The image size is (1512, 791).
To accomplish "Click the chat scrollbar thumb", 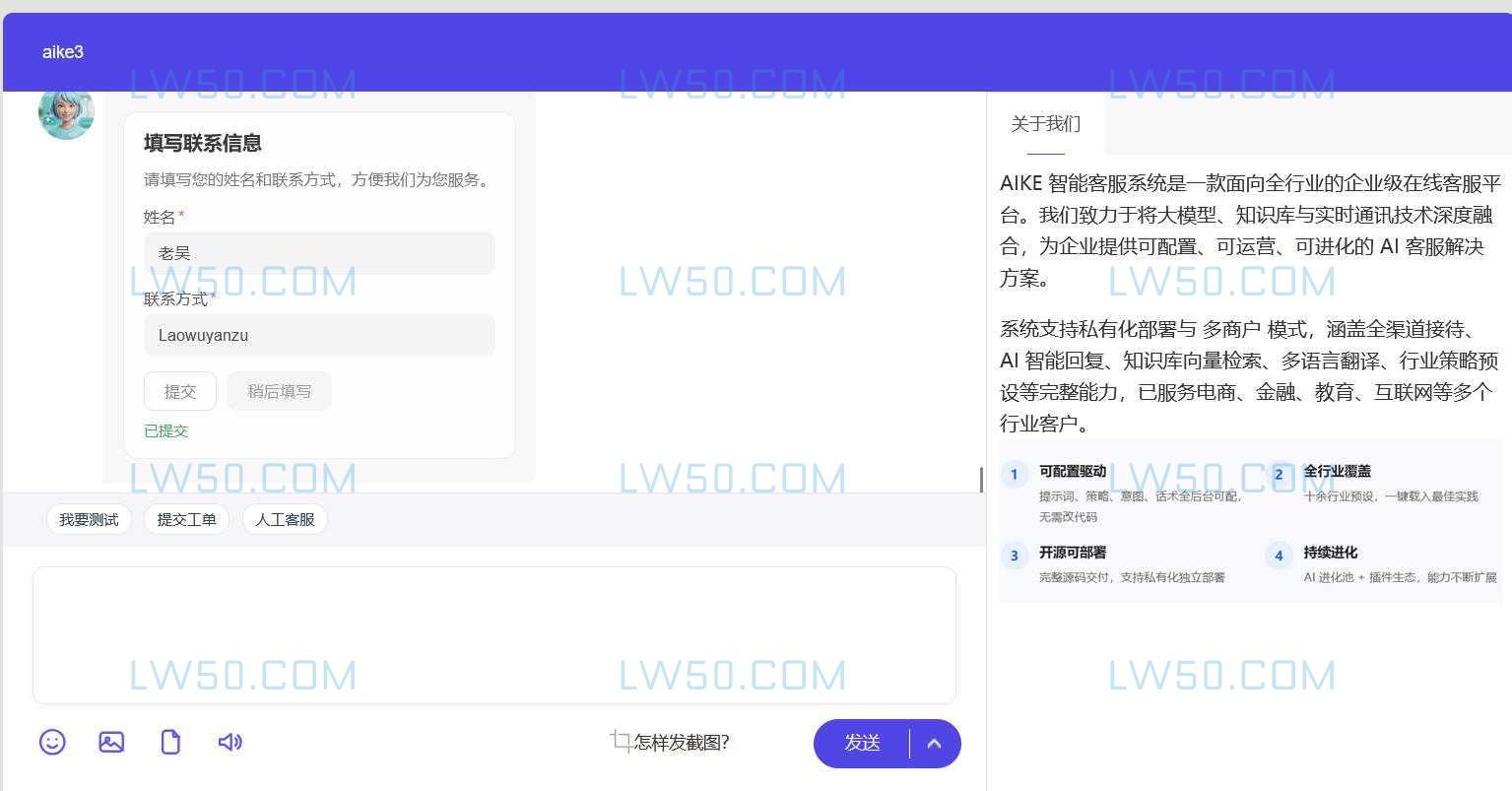I will pyautogui.click(x=981, y=480).
